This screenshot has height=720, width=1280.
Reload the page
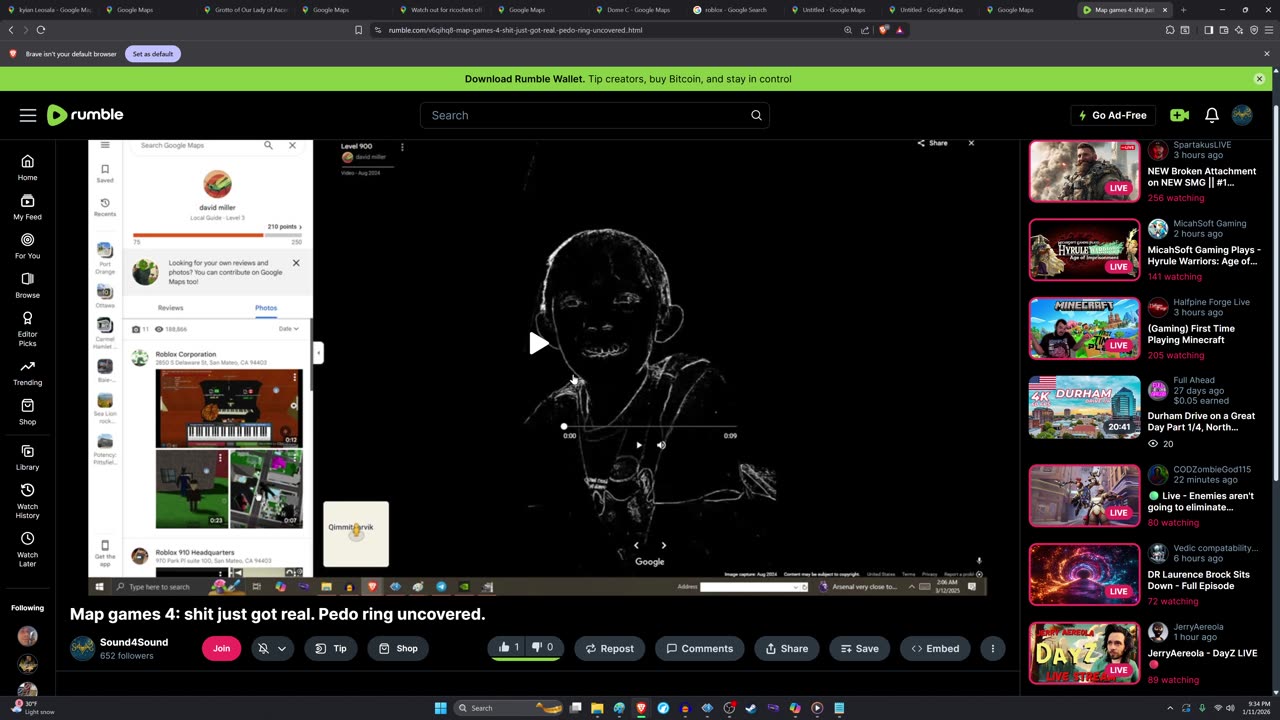pyautogui.click(x=40, y=30)
